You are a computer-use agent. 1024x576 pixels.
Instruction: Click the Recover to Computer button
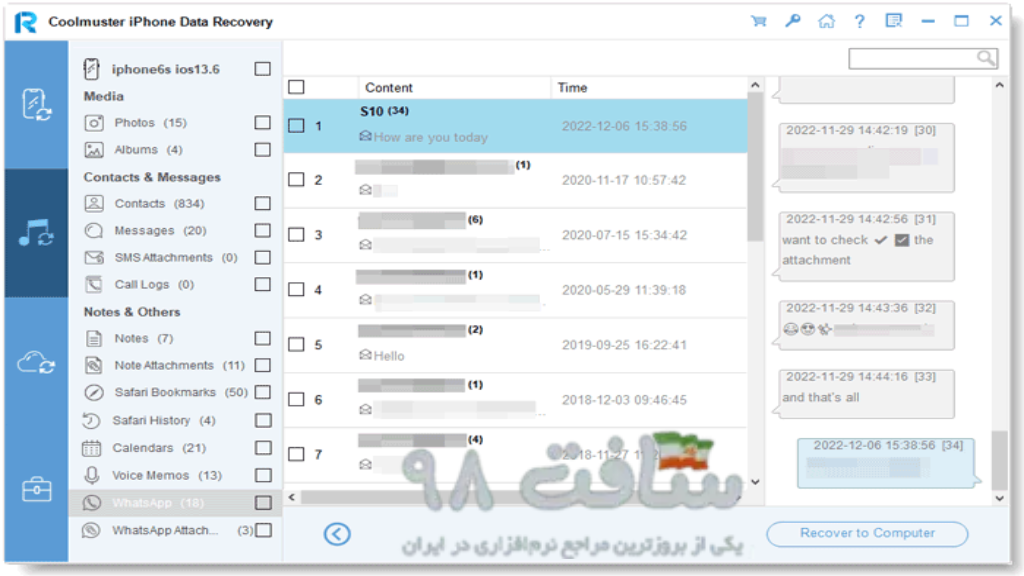(867, 534)
